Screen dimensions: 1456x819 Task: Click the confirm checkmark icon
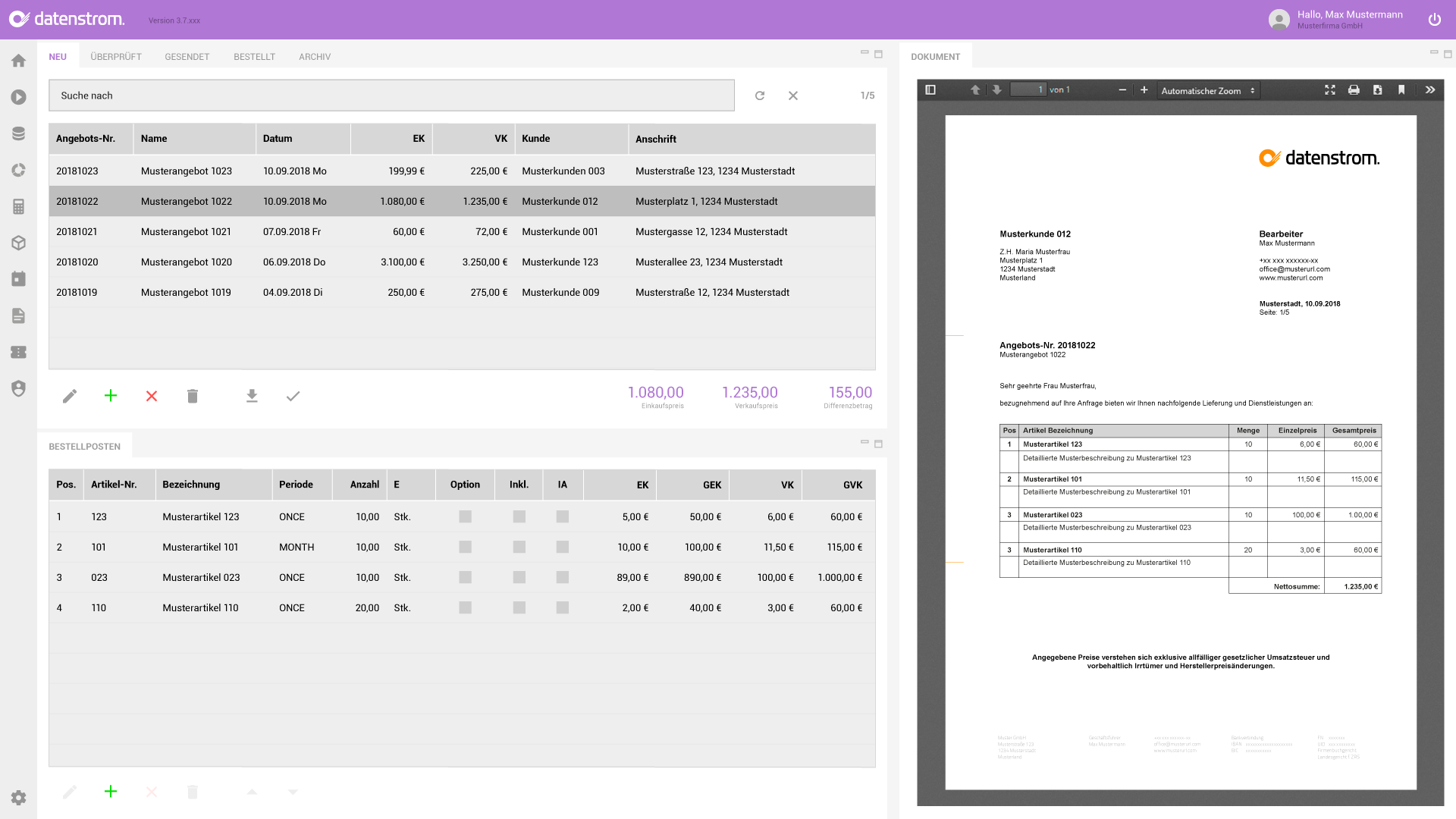tap(293, 396)
